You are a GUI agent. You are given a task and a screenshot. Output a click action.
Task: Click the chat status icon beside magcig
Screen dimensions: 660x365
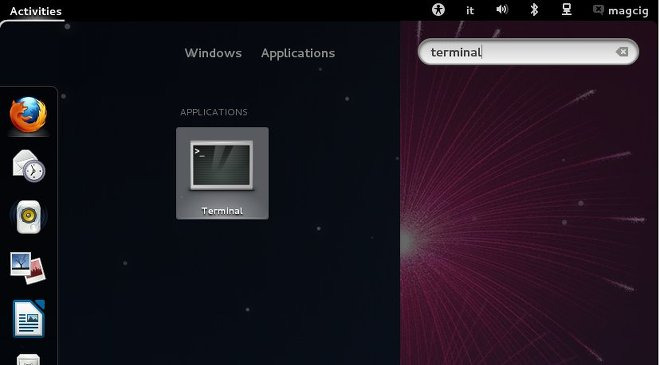[598, 10]
